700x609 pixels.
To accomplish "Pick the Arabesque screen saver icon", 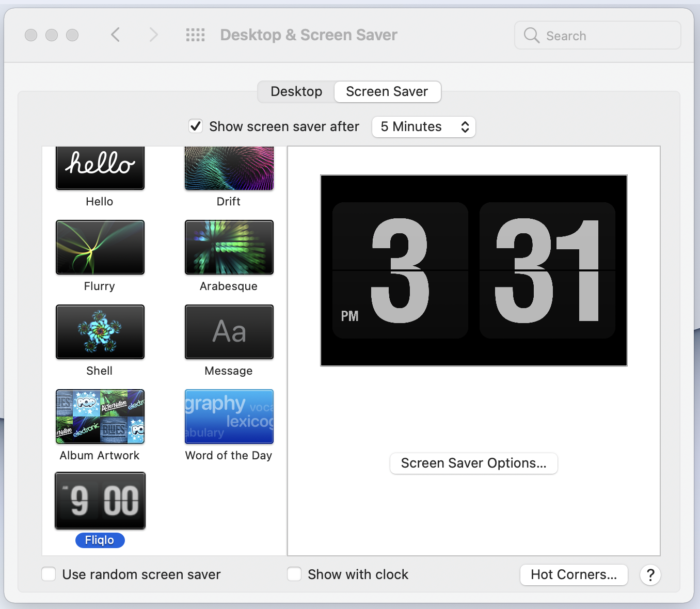I will coord(229,247).
